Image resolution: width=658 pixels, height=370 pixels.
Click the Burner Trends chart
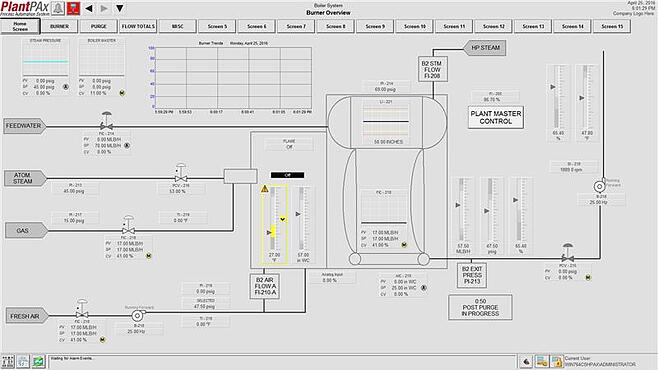click(233, 77)
